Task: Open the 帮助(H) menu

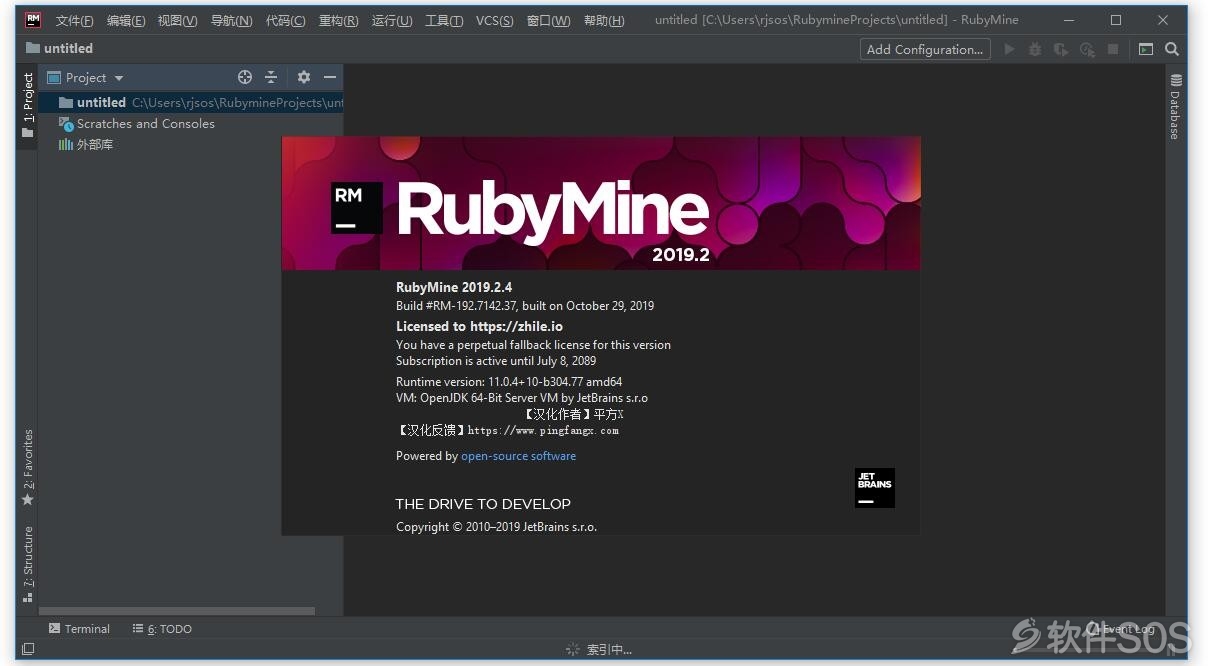Action: click(x=604, y=20)
